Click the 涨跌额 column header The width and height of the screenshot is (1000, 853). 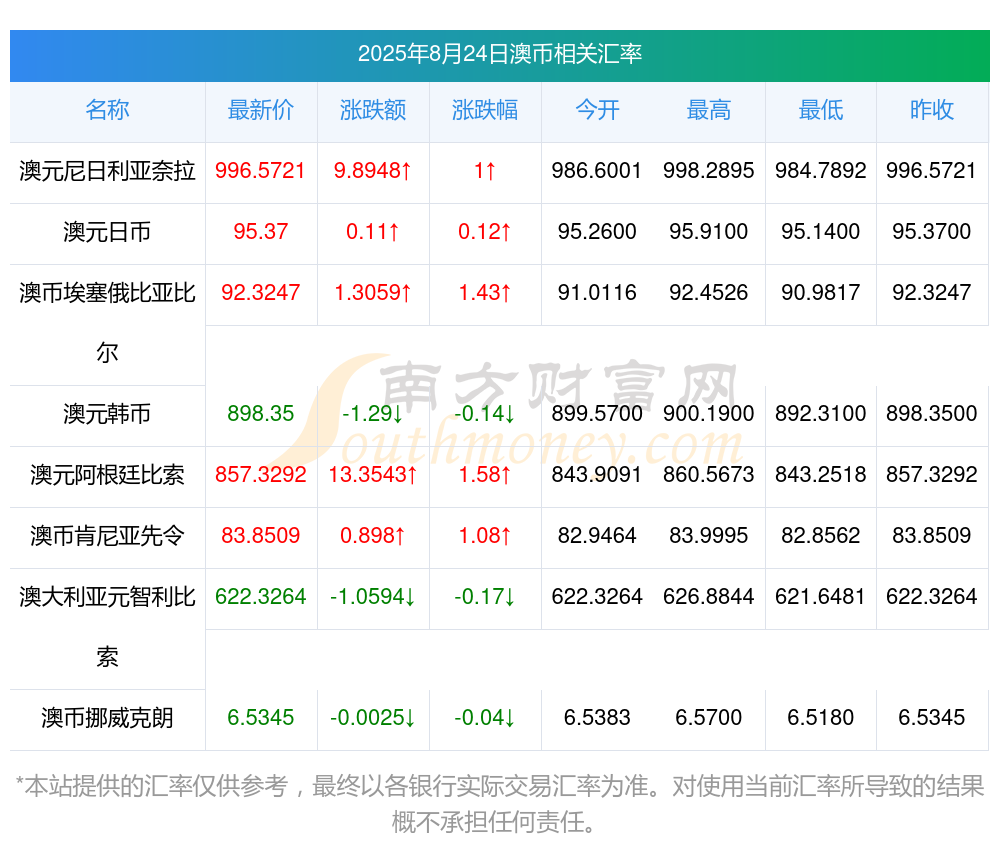372,110
